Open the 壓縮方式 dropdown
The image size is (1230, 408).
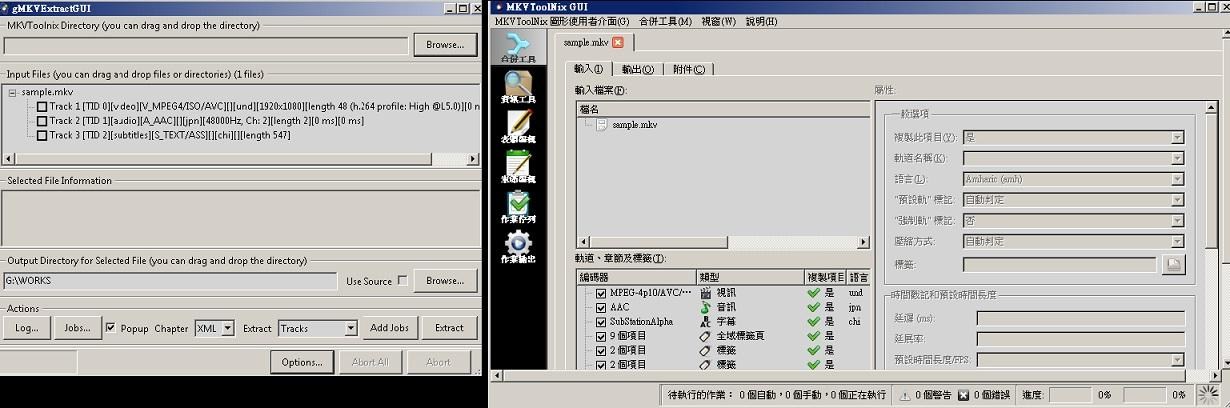click(x=1073, y=241)
